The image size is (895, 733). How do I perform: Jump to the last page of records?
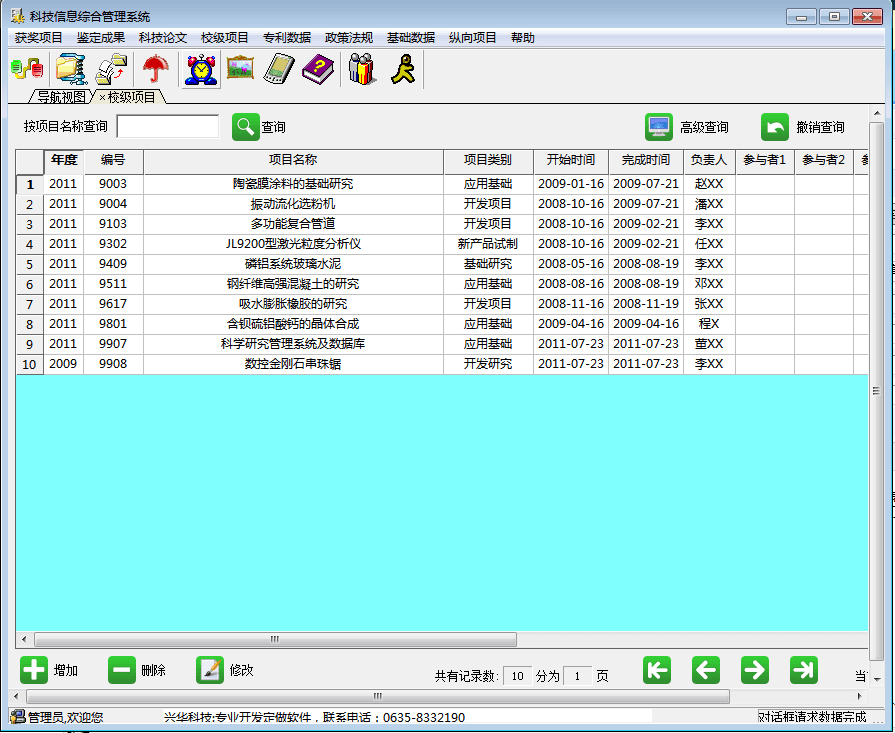pos(803,670)
